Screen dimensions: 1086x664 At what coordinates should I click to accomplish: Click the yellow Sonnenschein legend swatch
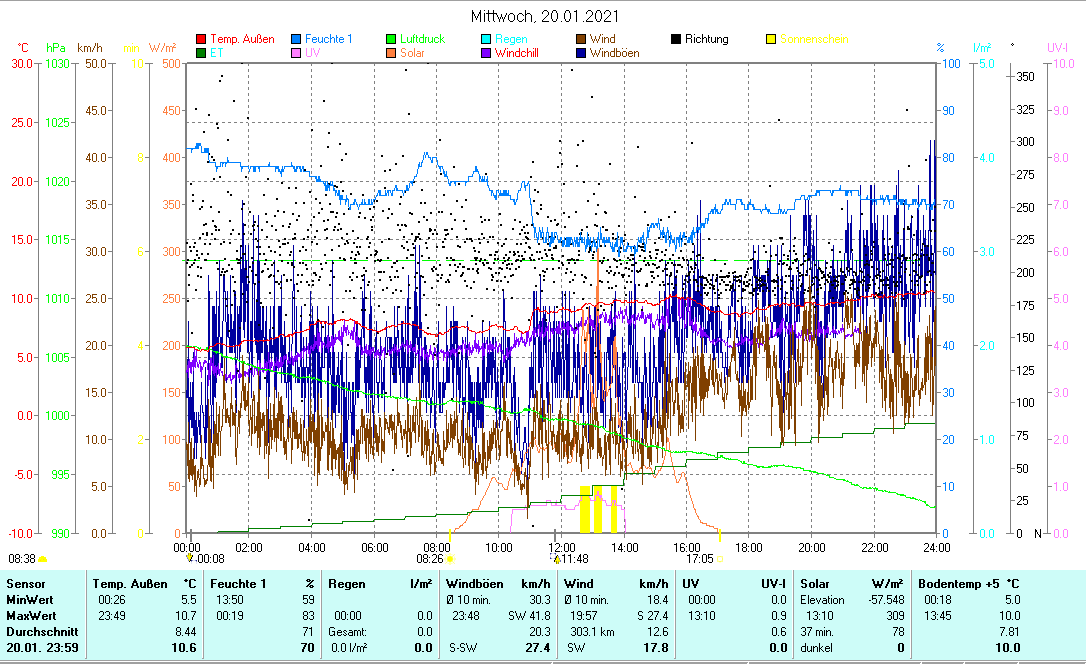(771, 40)
